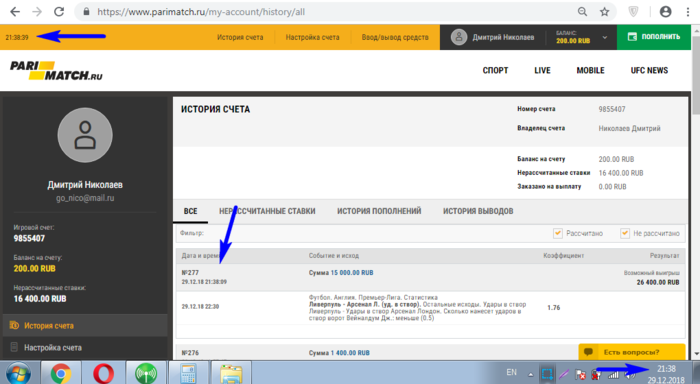700x384 pixels.
Task: Show hidden system tray icons arrow
Action: point(530,374)
